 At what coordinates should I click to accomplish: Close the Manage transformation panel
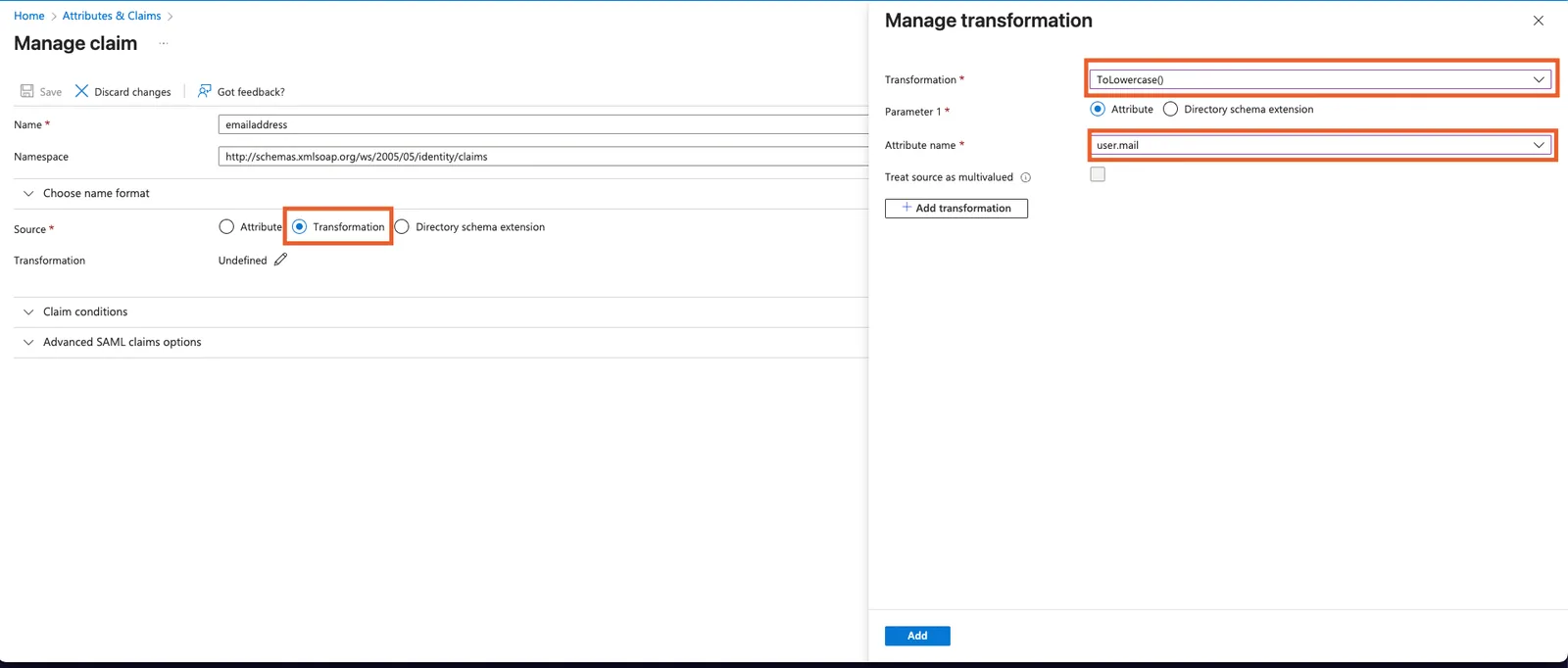click(1539, 21)
